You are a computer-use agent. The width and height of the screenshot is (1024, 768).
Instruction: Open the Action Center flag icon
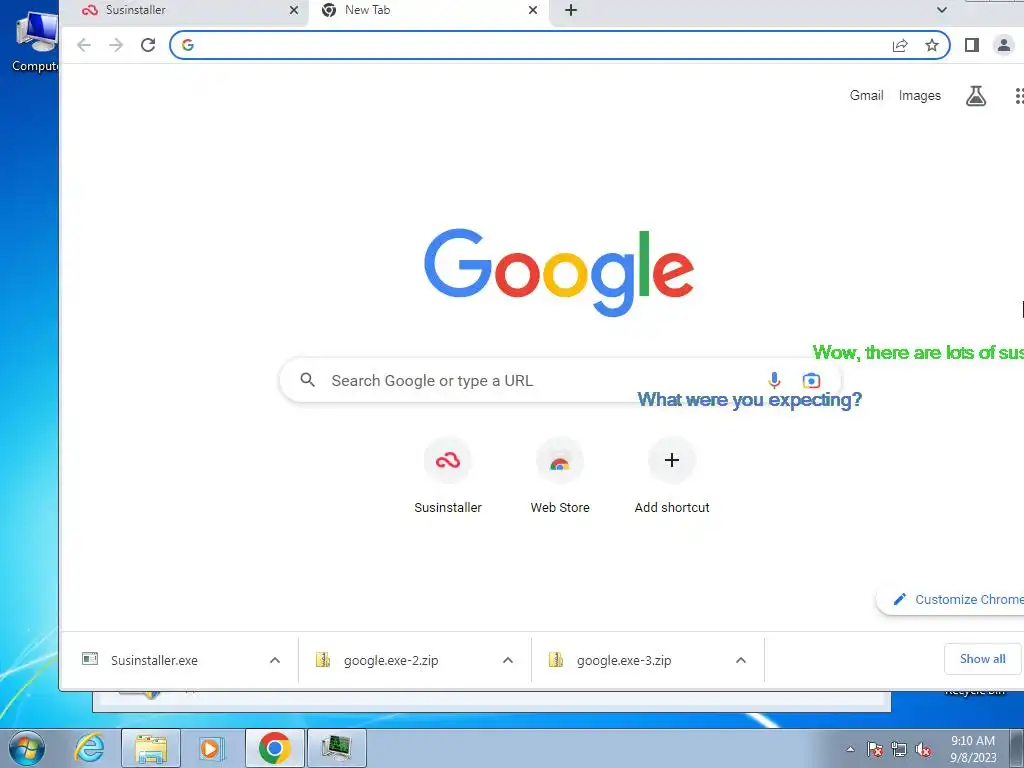(875, 749)
